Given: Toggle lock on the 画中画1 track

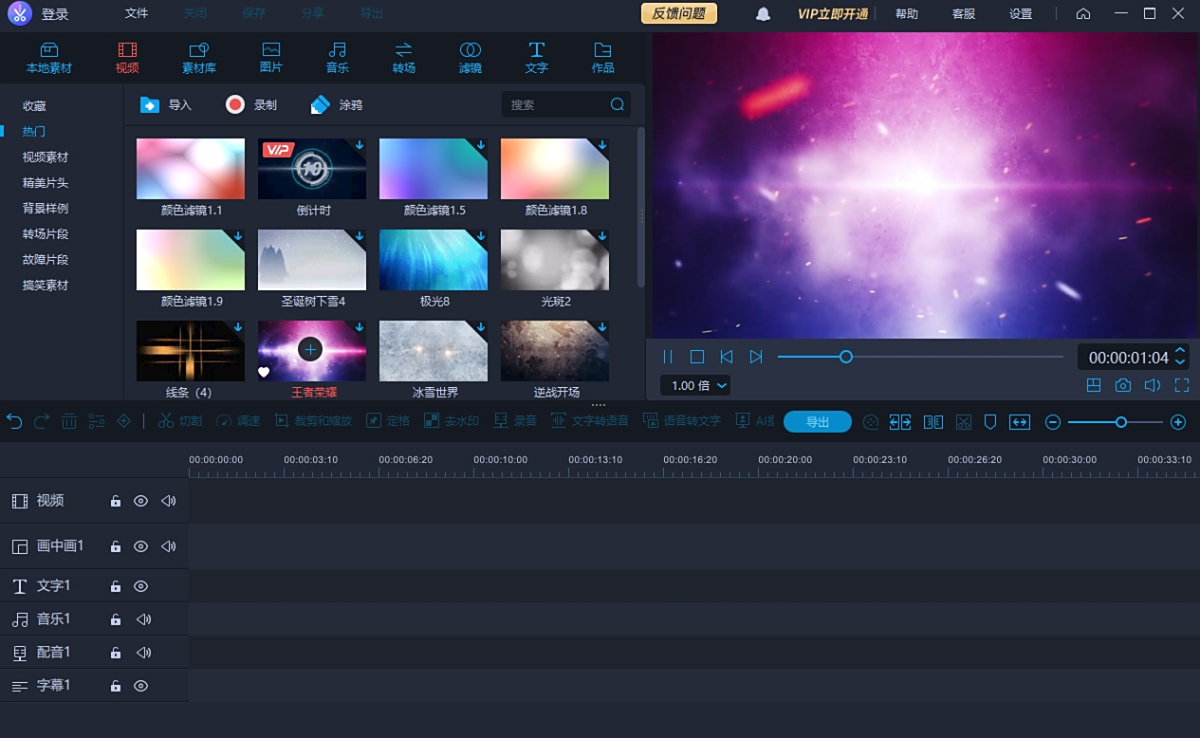Looking at the screenshot, I should (115, 547).
